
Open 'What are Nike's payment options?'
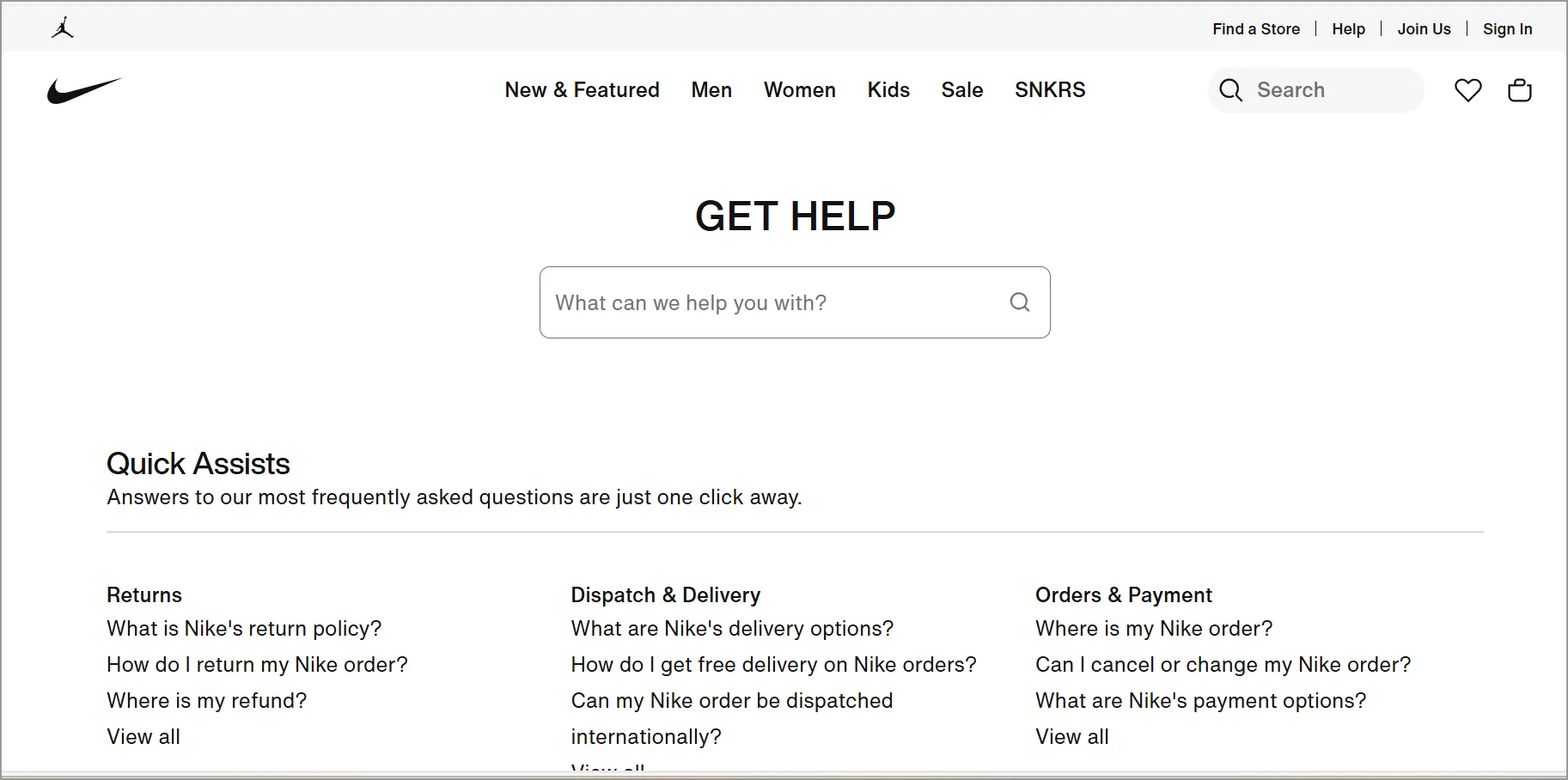click(1200, 701)
